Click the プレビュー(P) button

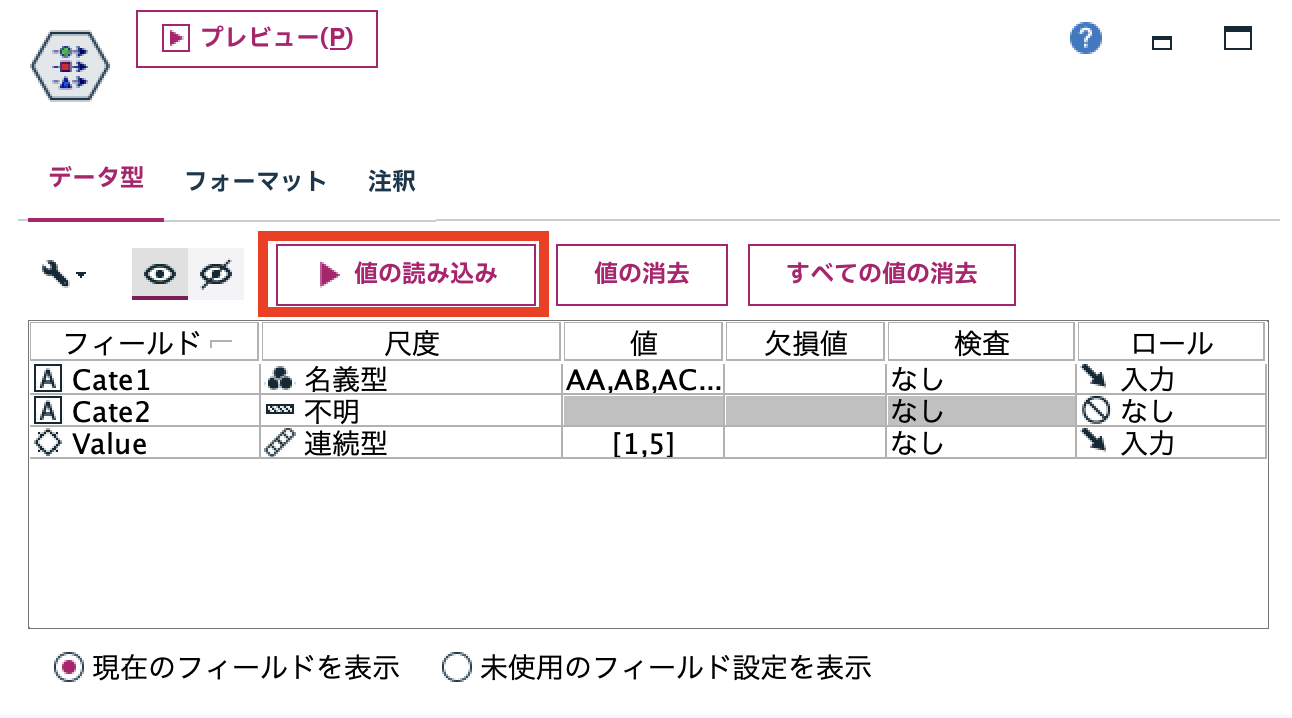point(256,39)
